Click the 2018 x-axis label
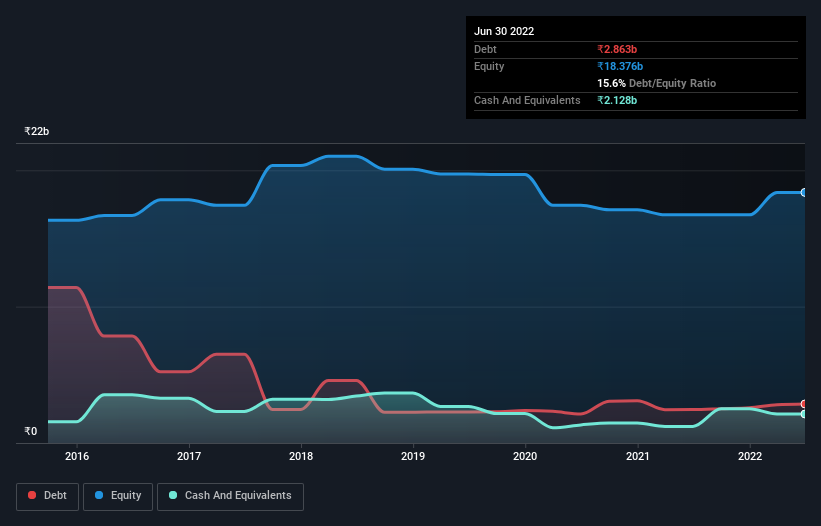821x526 pixels. pyautogui.click(x=301, y=456)
